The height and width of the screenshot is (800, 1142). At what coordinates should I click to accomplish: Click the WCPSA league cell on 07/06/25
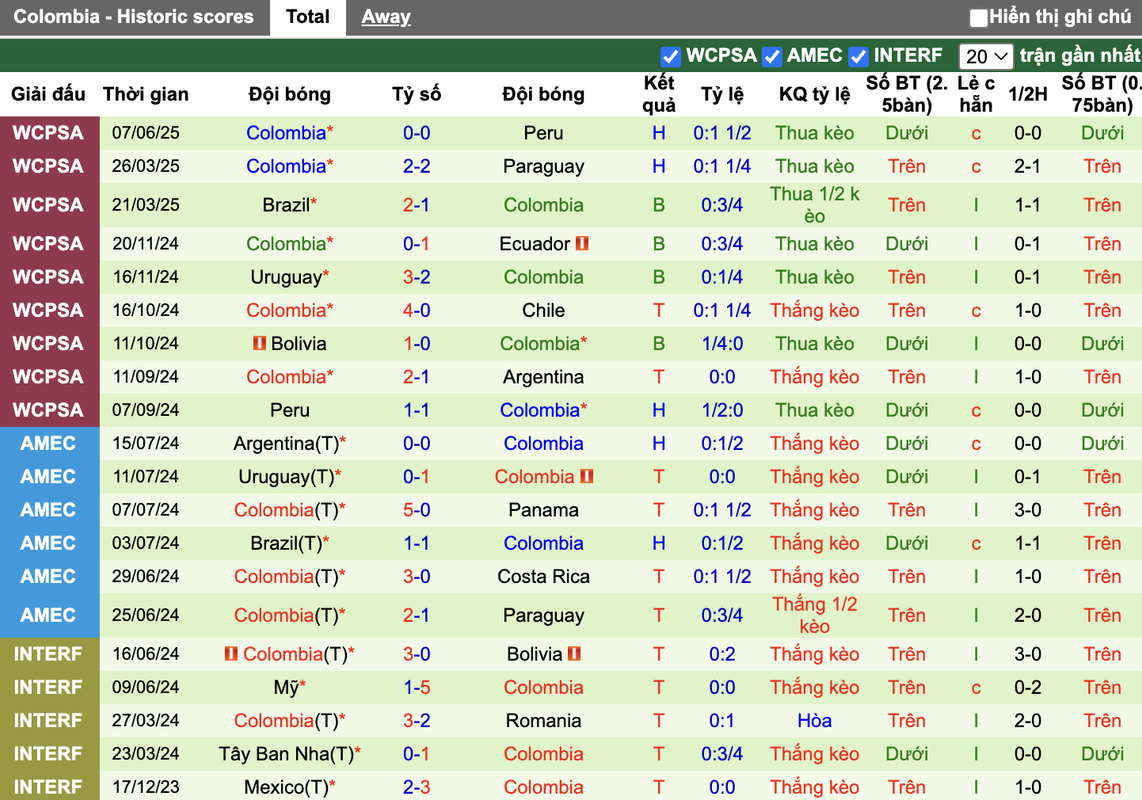pyautogui.click(x=48, y=133)
